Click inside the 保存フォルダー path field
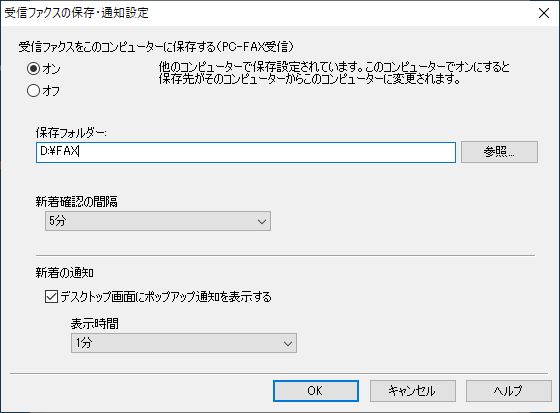This screenshot has height=413, width=560. click(x=246, y=153)
